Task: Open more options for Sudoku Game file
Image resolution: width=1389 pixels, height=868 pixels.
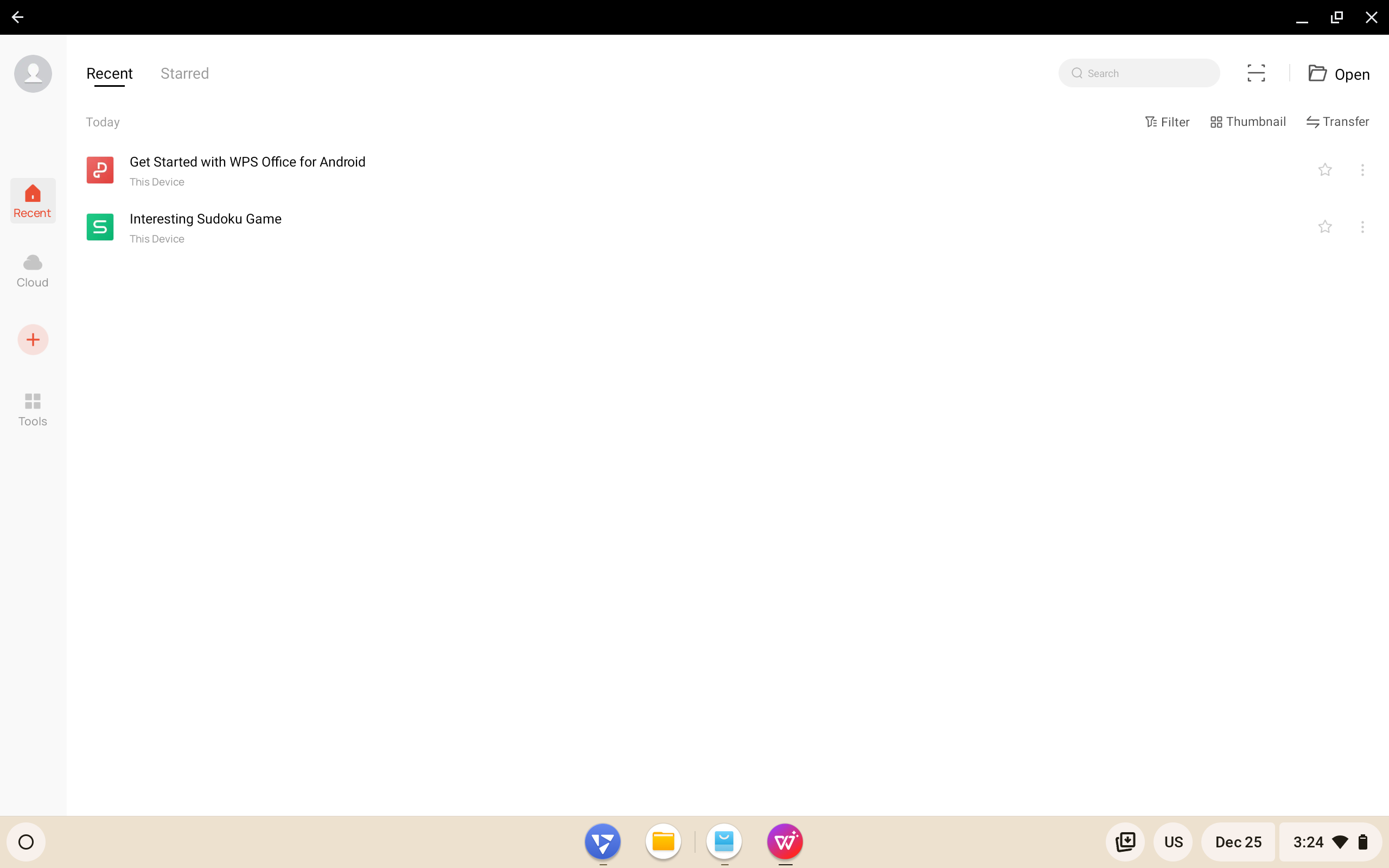Action: 1362,227
